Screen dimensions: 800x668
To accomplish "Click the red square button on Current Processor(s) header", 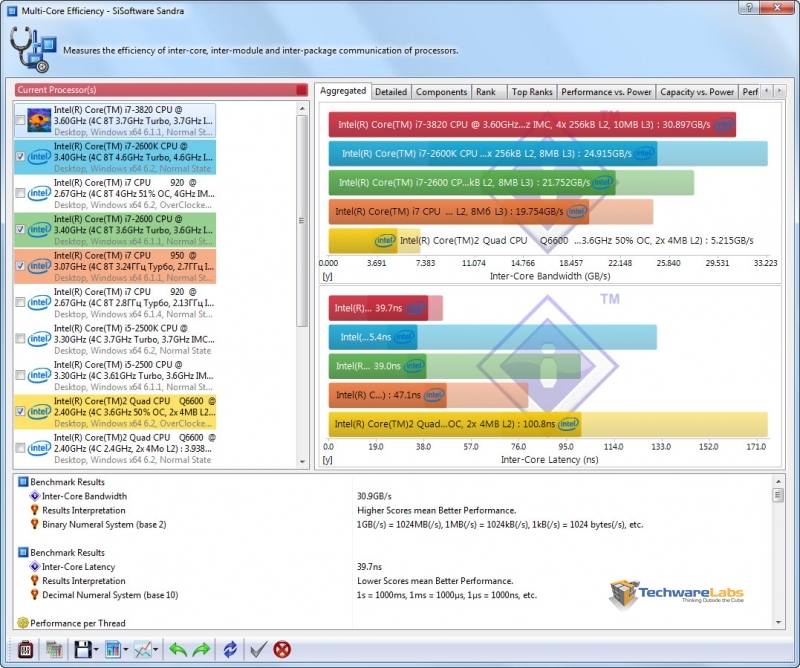I will pyautogui.click(x=302, y=90).
